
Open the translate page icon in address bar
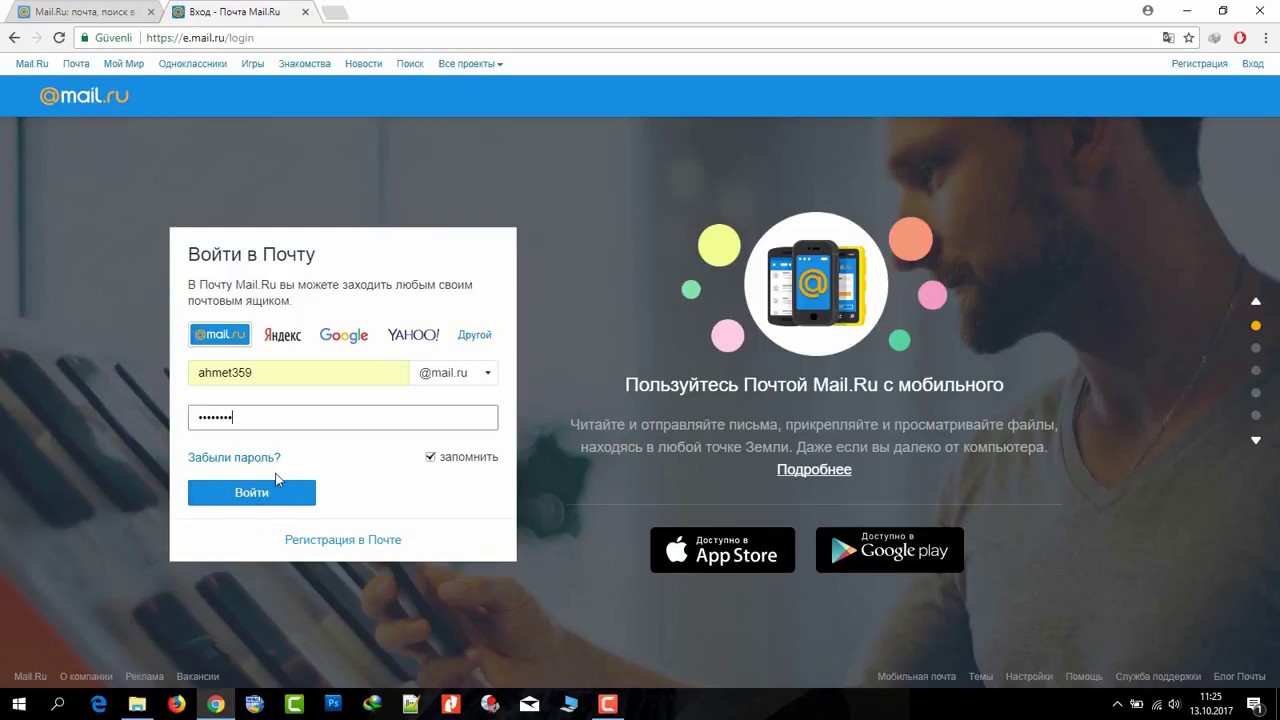1168,38
